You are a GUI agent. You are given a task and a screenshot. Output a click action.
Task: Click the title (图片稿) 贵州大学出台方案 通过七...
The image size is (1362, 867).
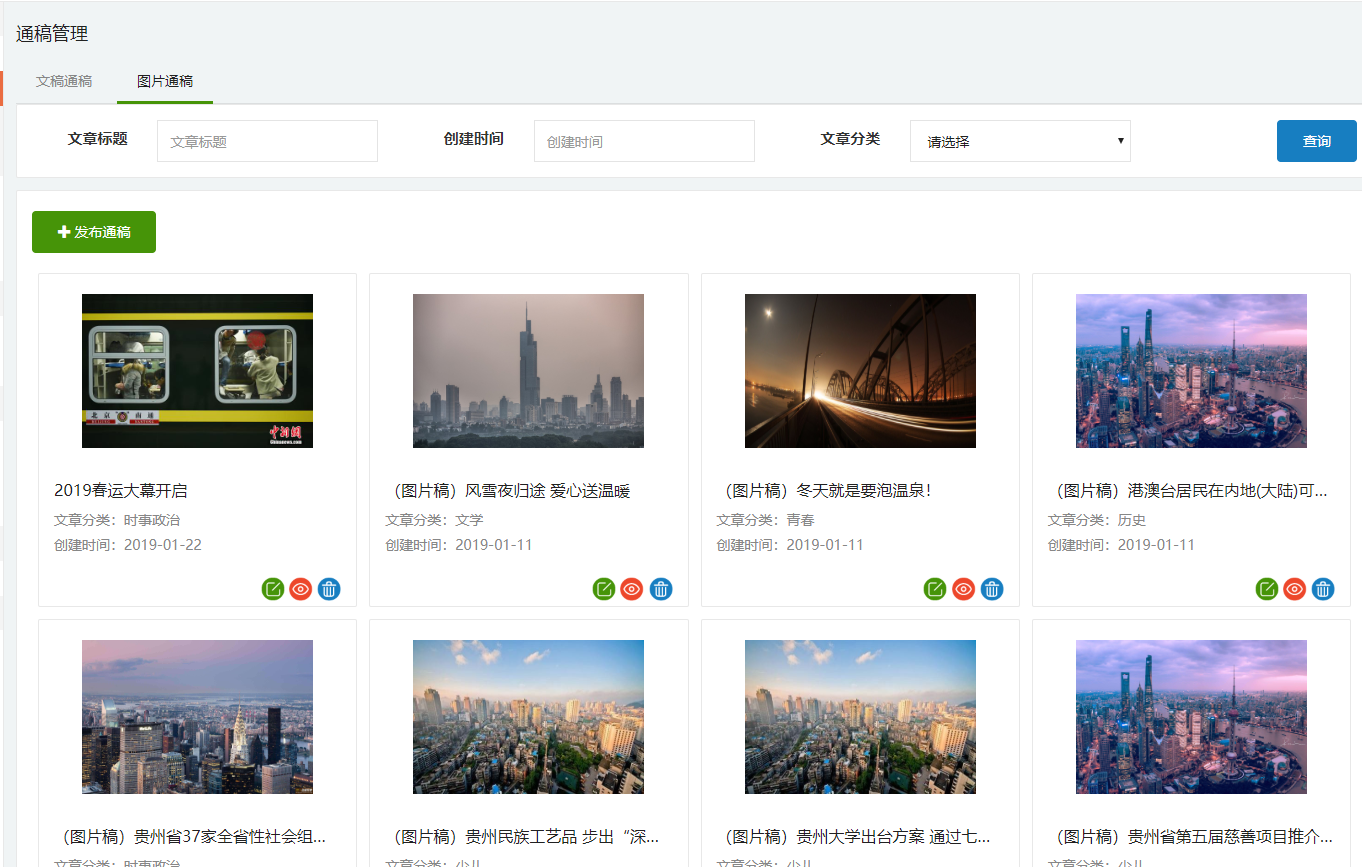pos(854,837)
